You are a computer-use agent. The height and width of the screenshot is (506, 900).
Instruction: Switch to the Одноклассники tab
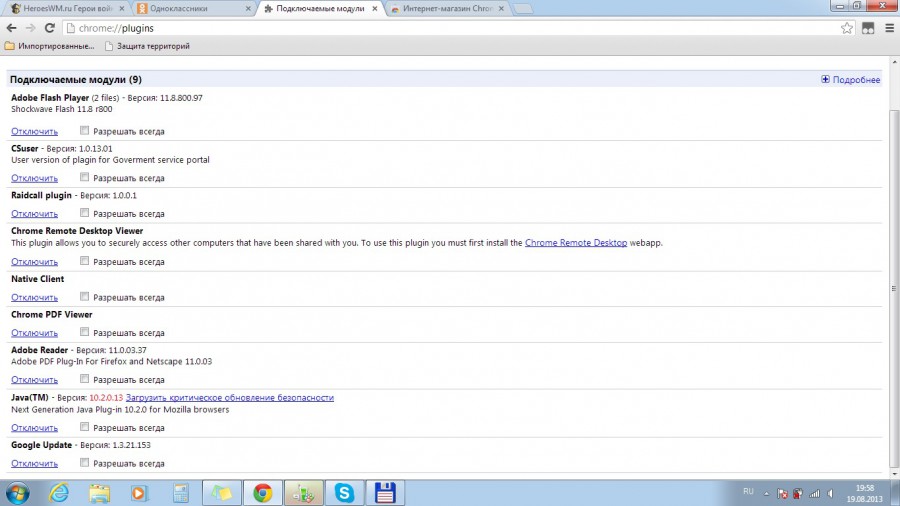[190, 8]
